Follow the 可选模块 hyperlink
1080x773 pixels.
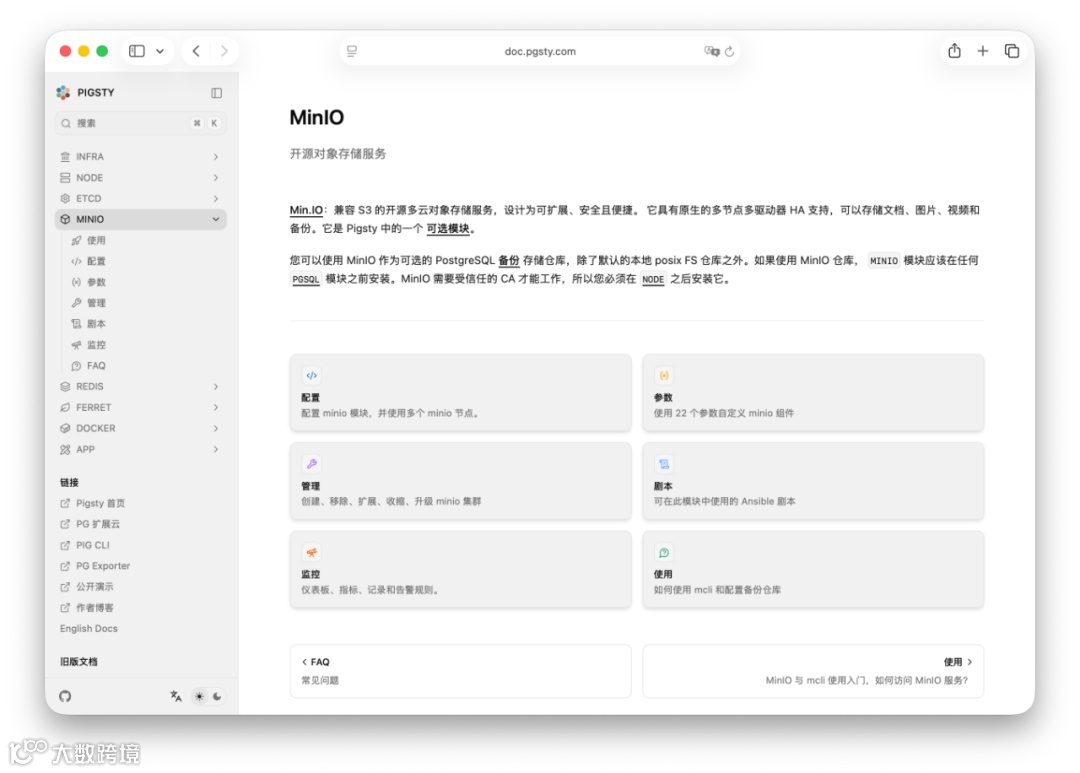point(448,229)
